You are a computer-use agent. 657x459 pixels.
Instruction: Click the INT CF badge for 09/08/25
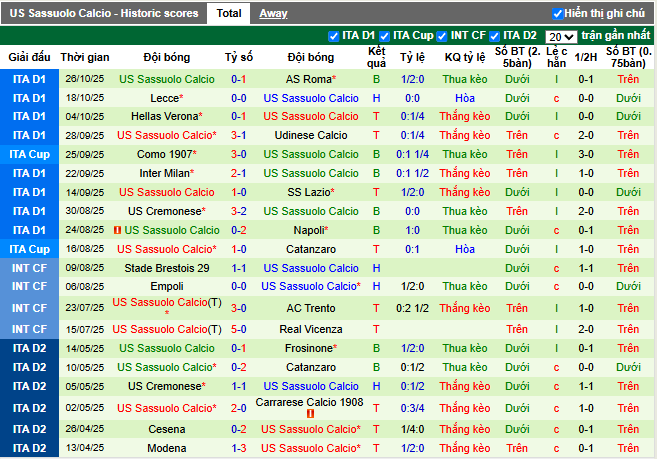(x=29, y=268)
